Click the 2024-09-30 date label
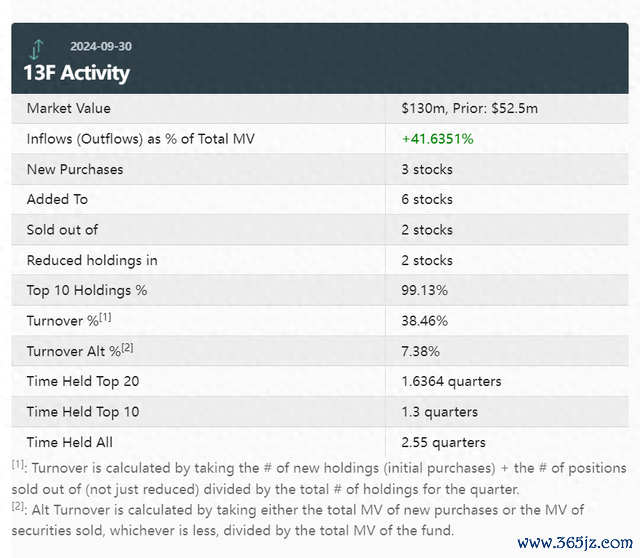Screen dimensions: 640x558 click(101, 47)
